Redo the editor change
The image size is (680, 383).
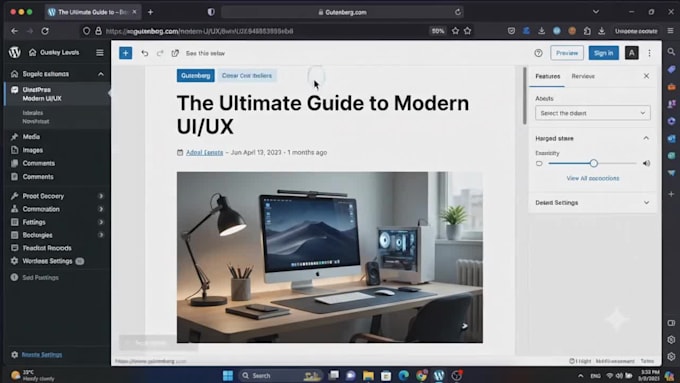[x=160, y=53]
